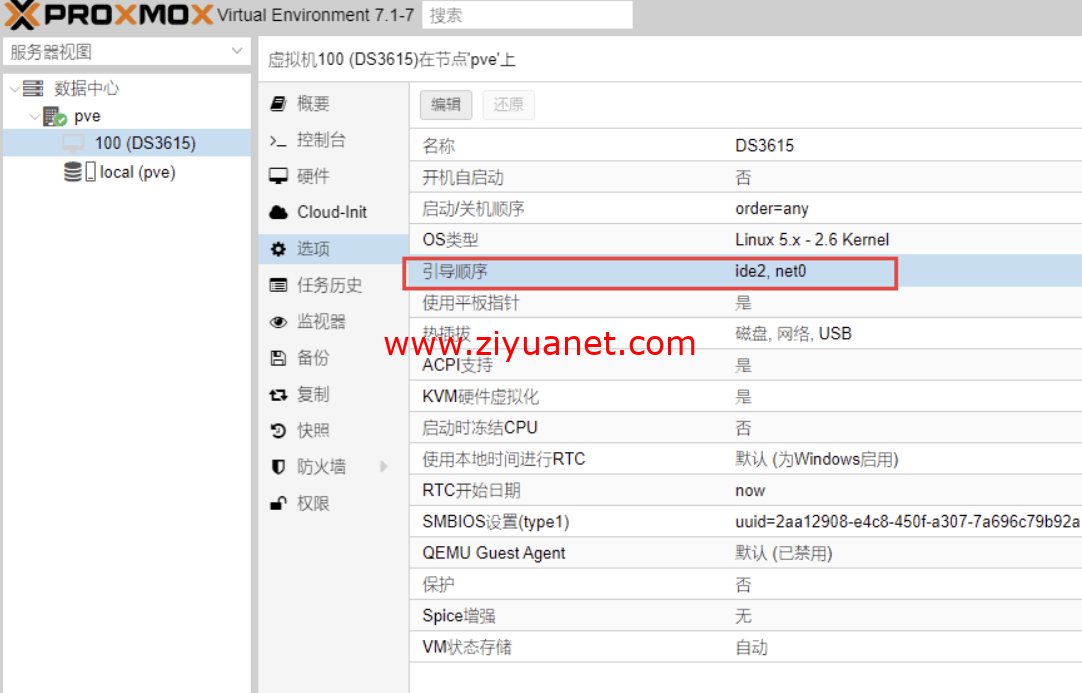Screen dimensions: 1082x693
Task: Switch to the 硬件 hardware section
Action: (x=334, y=177)
